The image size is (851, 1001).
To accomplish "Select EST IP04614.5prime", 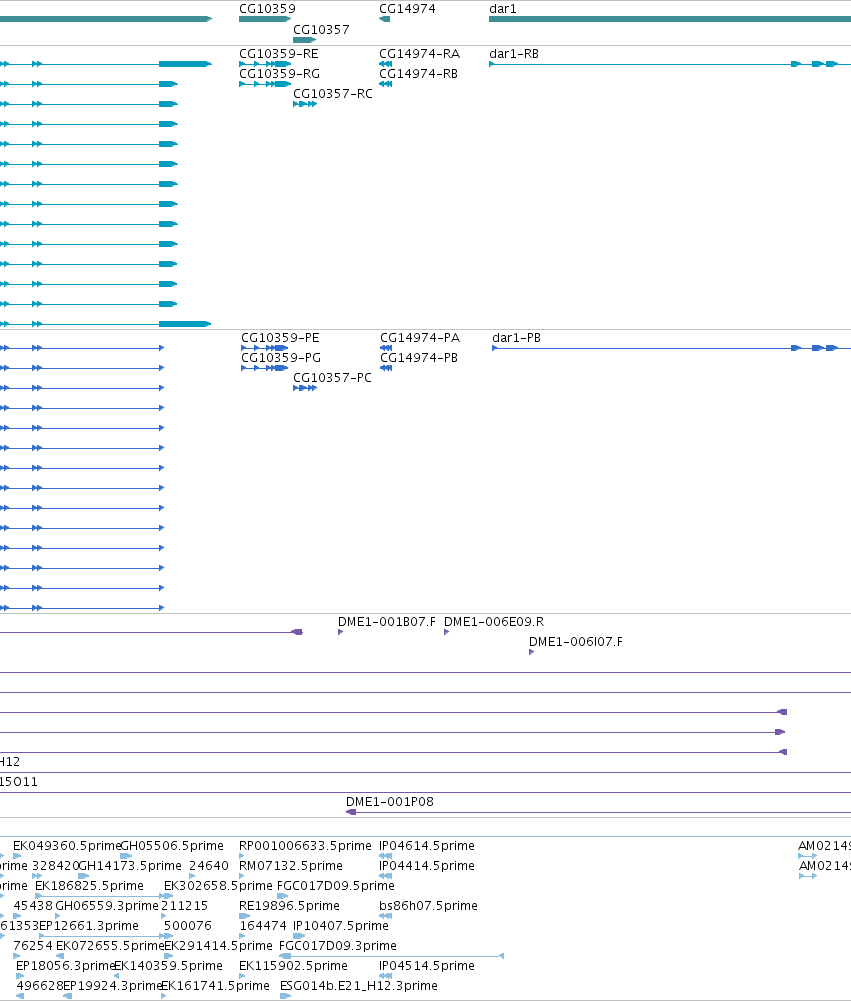I will [x=427, y=847].
